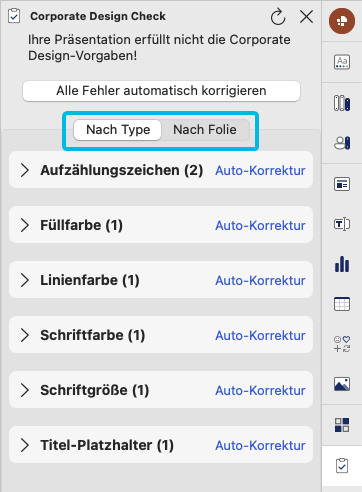Open the person with bar sidebar icon

pos(342,143)
